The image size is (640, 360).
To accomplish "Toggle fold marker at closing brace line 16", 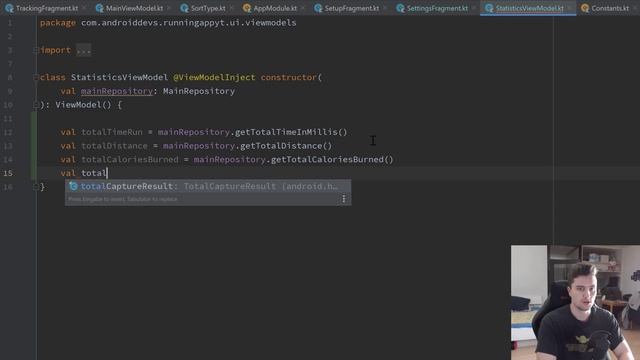I will pyautogui.click(x=36, y=187).
